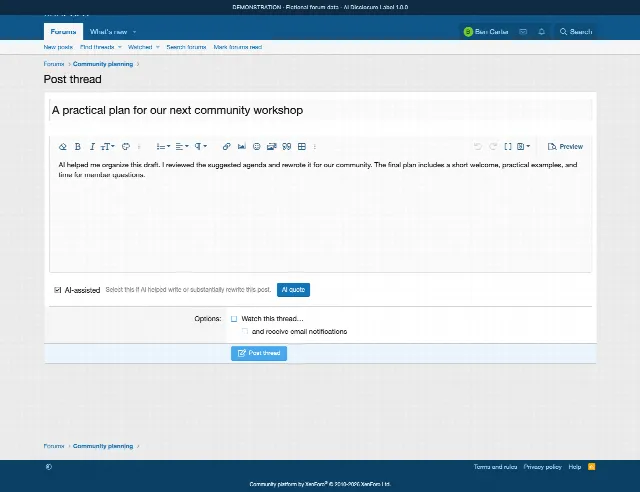640x492 pixels.
Task: Submit with the Post thread button
Action: (x=259, y=353)
